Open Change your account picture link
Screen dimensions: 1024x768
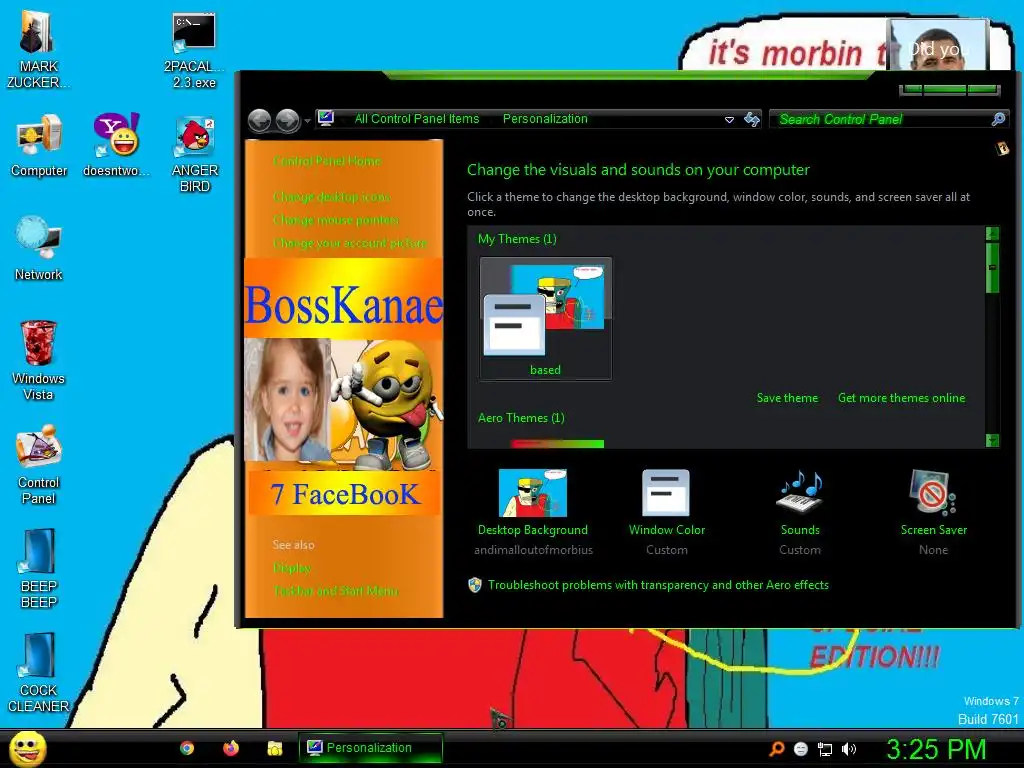coord(349,243)
